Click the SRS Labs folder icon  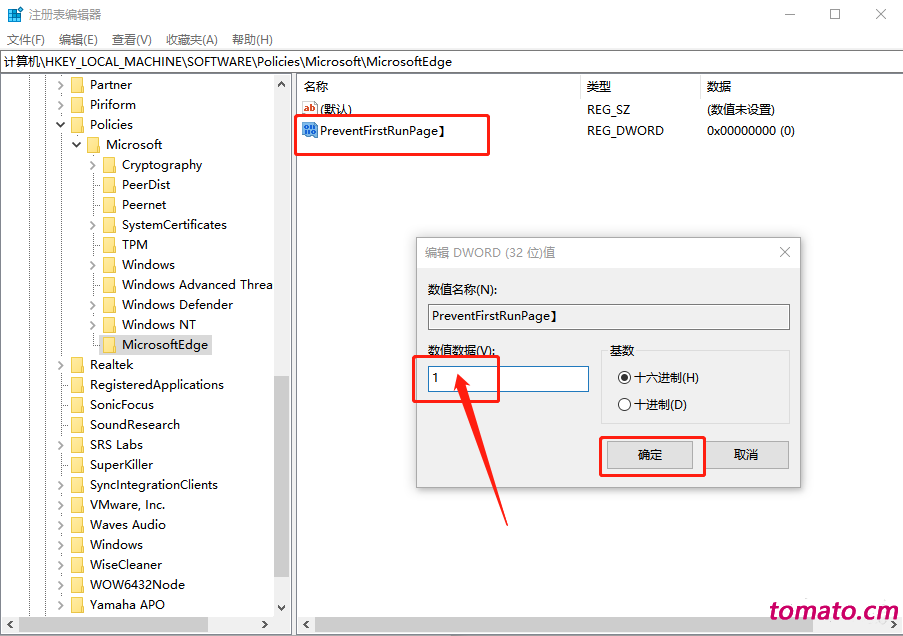click(77, 445)
